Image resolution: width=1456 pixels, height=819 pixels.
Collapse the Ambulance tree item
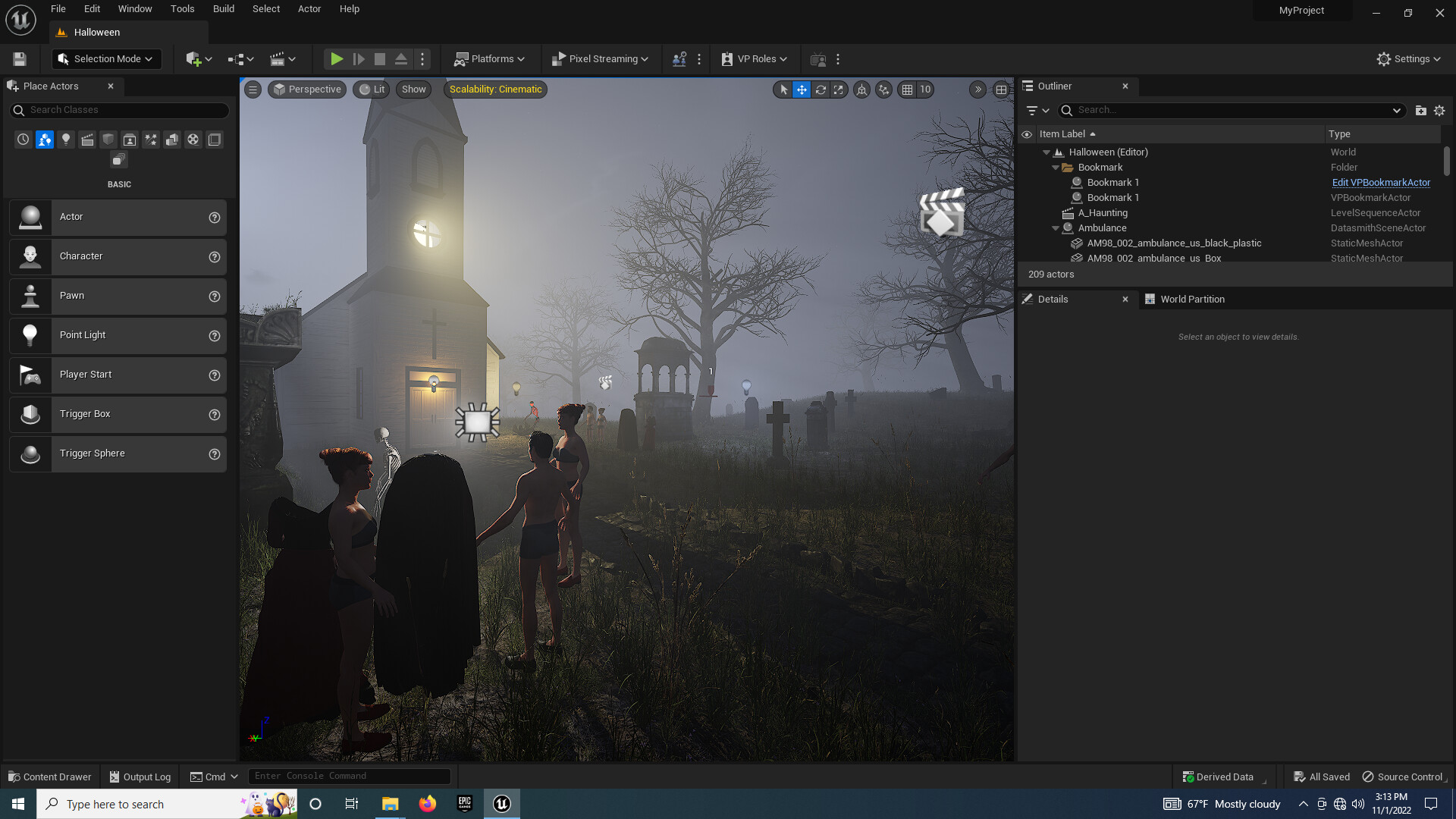click(1056, 228)
